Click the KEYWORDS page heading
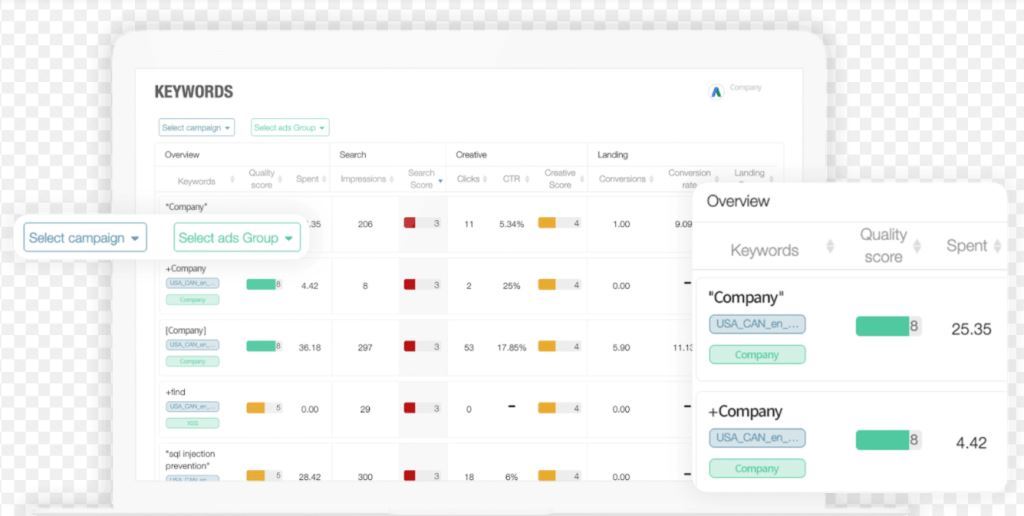This screenshot has width=1024, height=516. pos(194,92)
